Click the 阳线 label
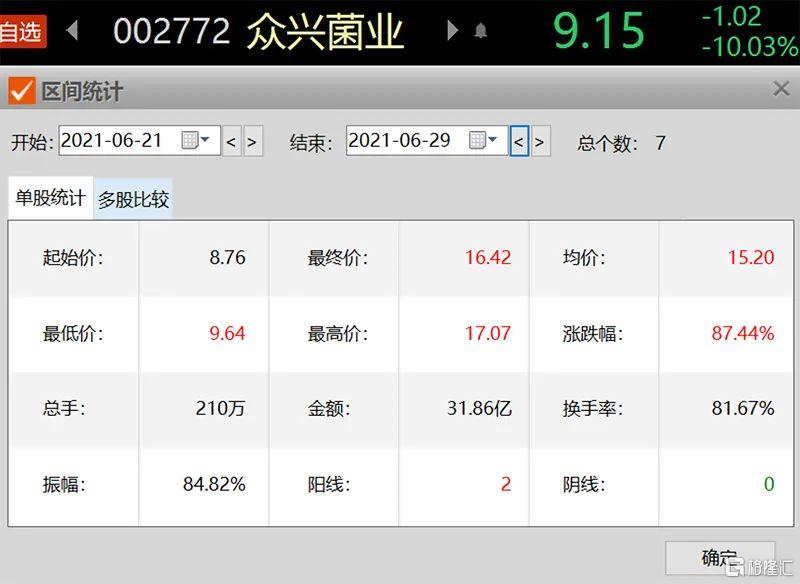The width and height of the screenshot is (800, 584). coord(329,484)
